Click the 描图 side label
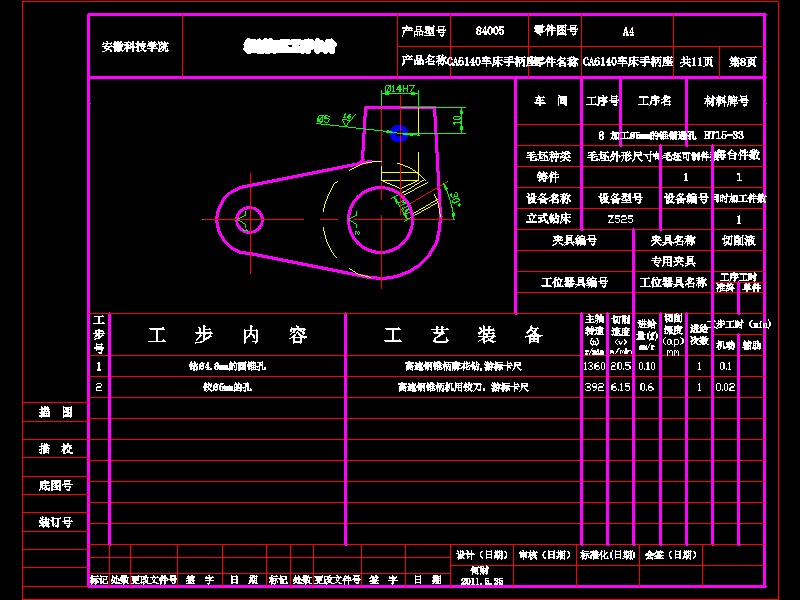The height and width of the screenshot is (600, 800). [56, 412]
